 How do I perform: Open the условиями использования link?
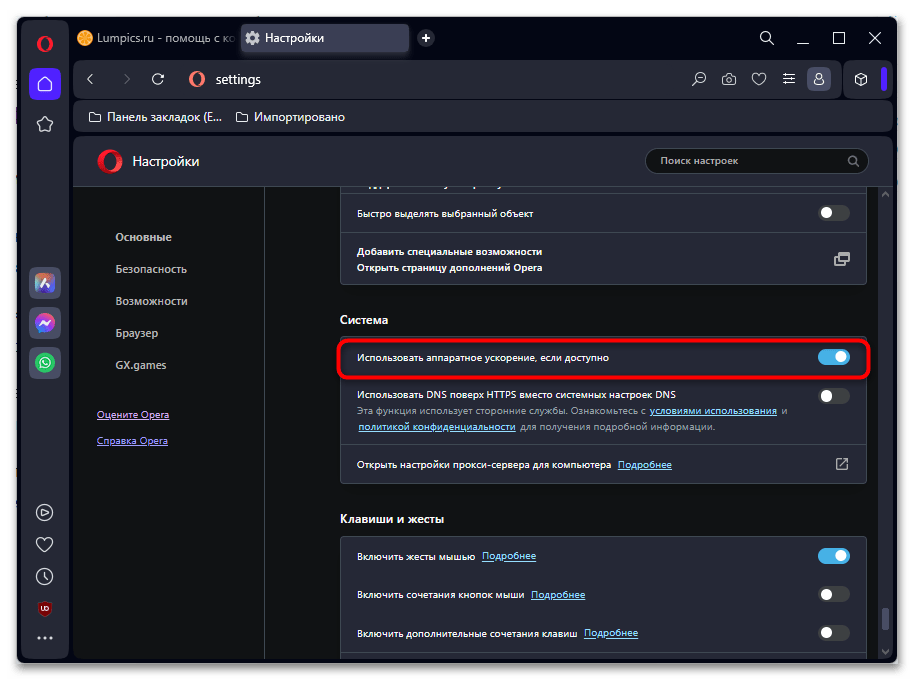click(713, 411)
